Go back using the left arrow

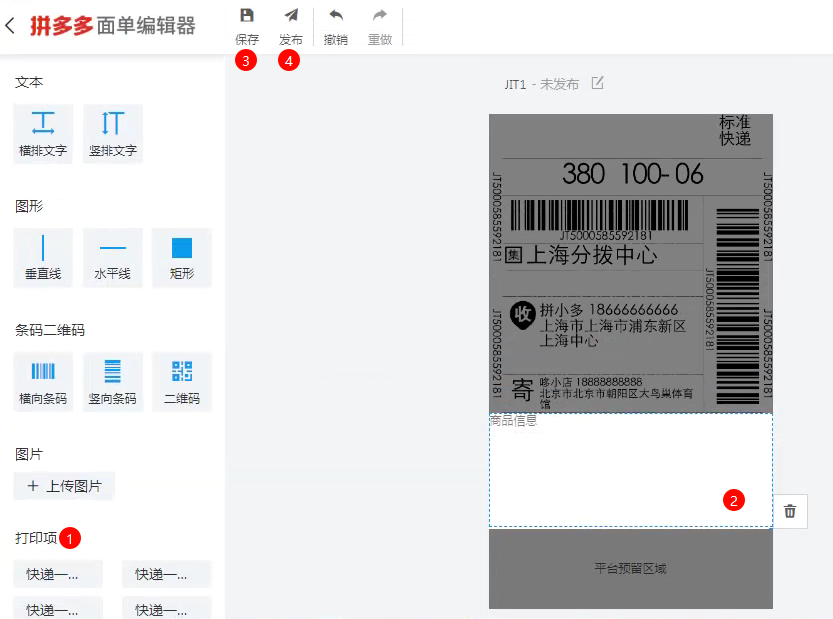[x=10, y=26]
